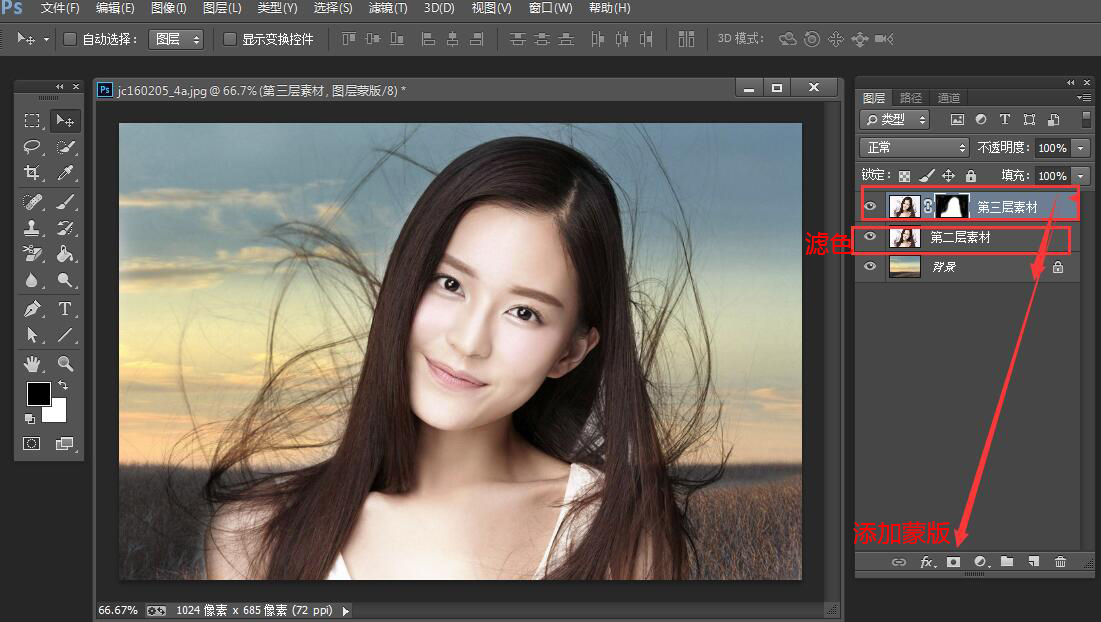Open the 类型 layer filter dropdown

click(x=895, y=119)
